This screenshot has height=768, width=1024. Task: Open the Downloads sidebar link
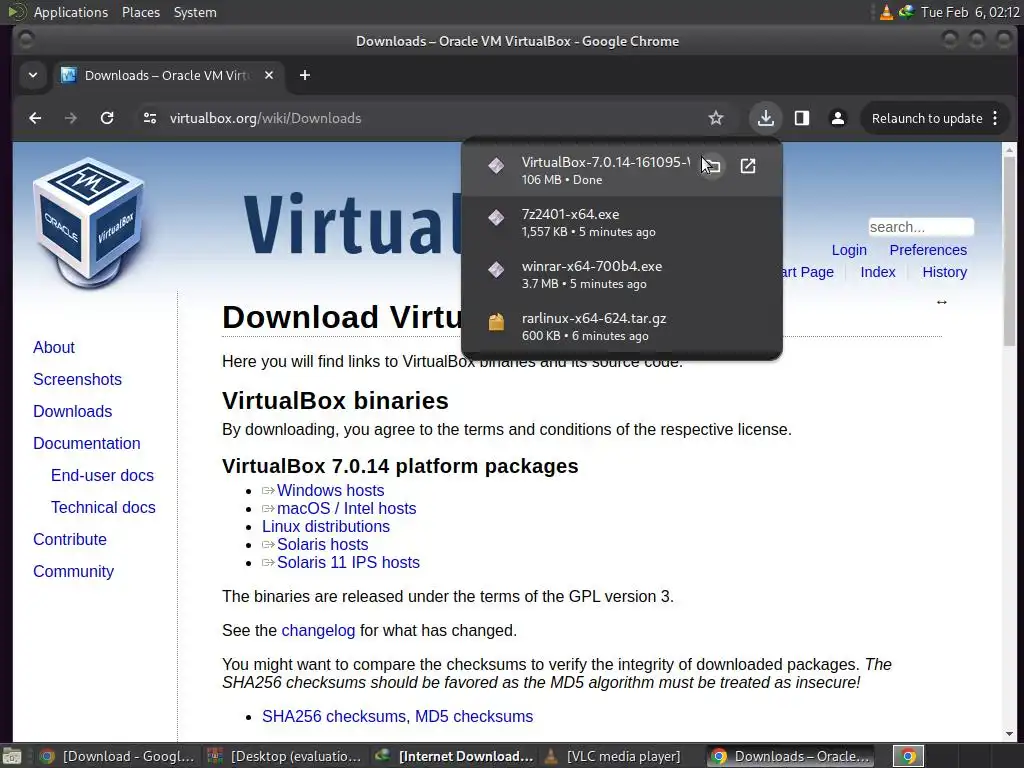(x=72, y=411)
